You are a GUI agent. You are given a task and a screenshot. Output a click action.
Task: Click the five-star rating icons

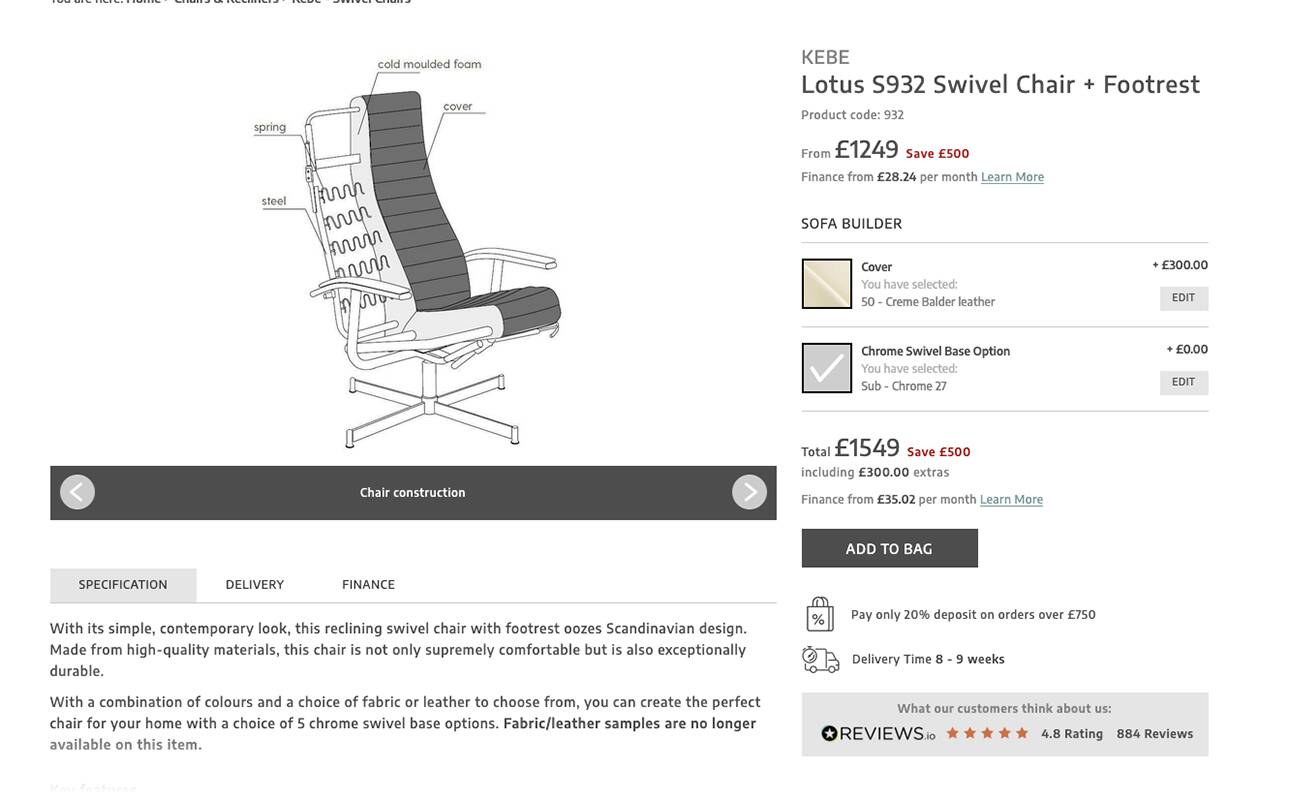pyautogui.click(x=986, y=732)
